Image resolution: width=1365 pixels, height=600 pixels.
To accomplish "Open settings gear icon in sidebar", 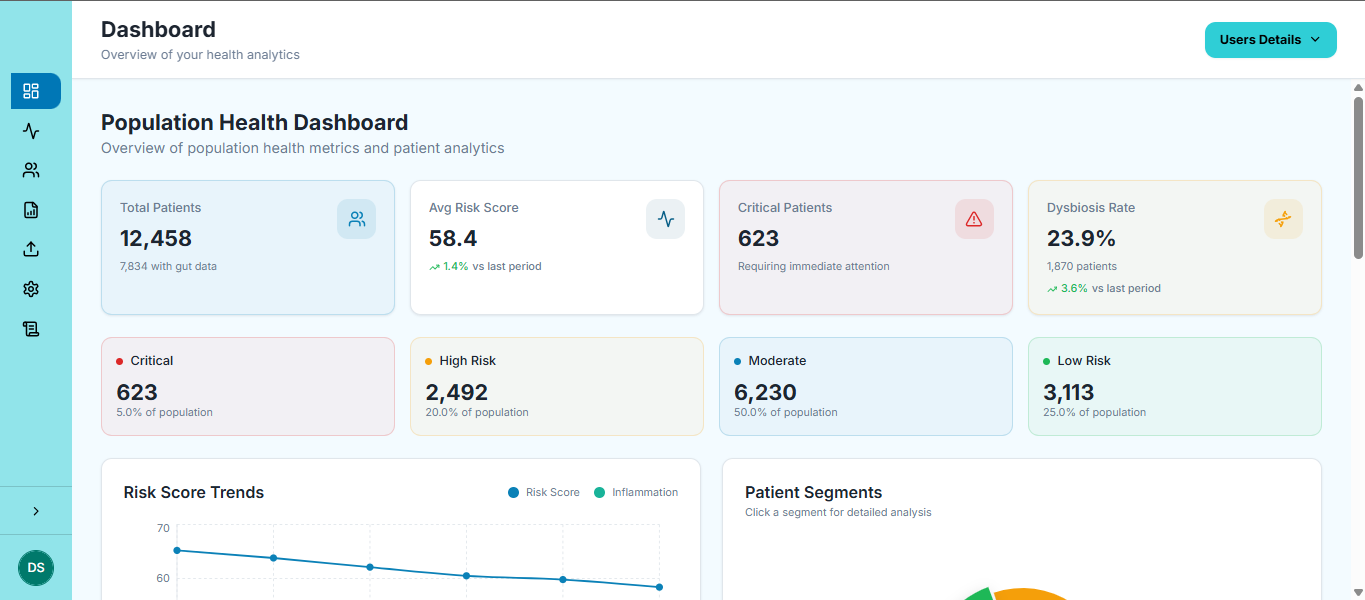I will 31,289.
